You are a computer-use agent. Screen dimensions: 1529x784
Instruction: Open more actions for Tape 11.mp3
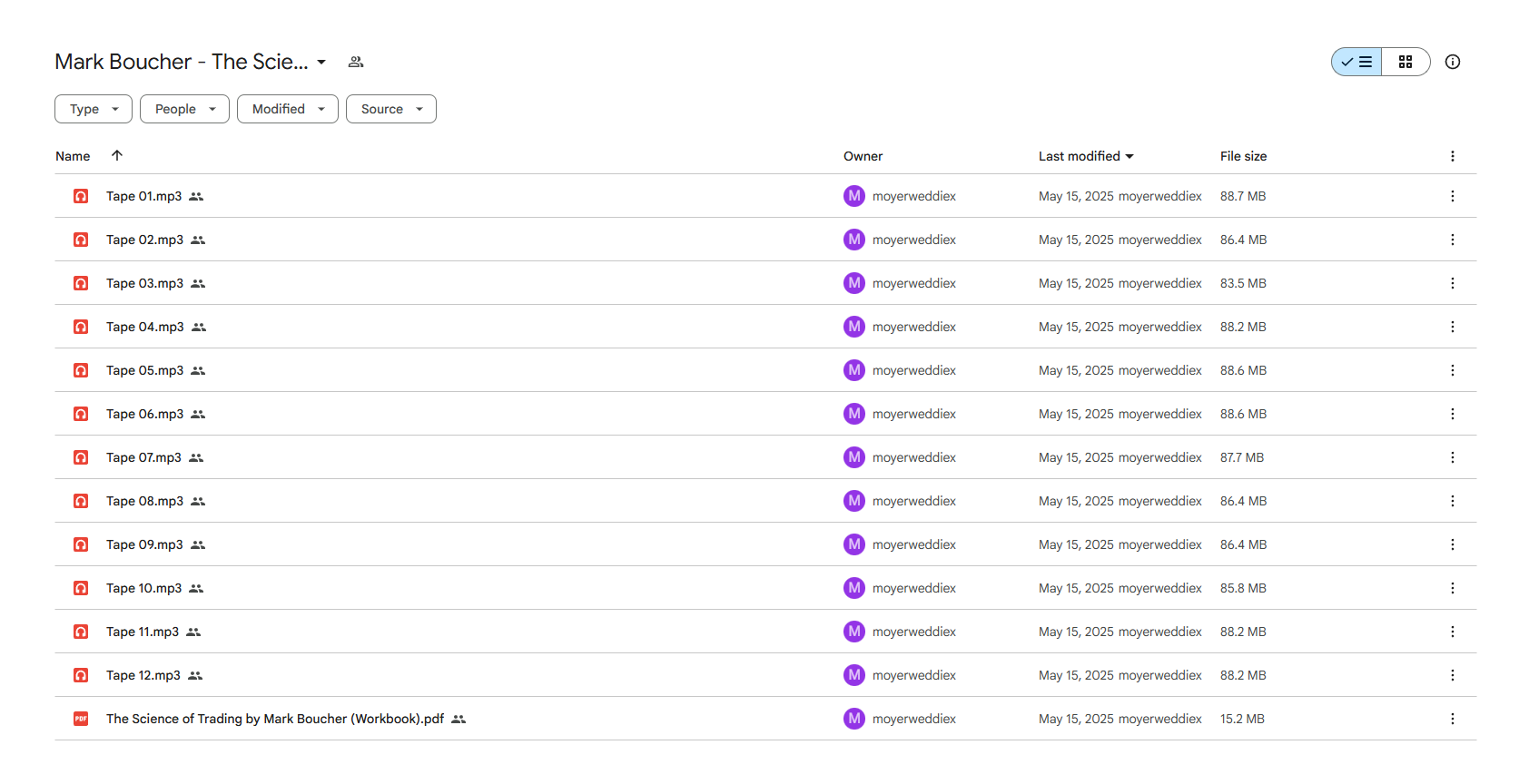(1453, 632)
